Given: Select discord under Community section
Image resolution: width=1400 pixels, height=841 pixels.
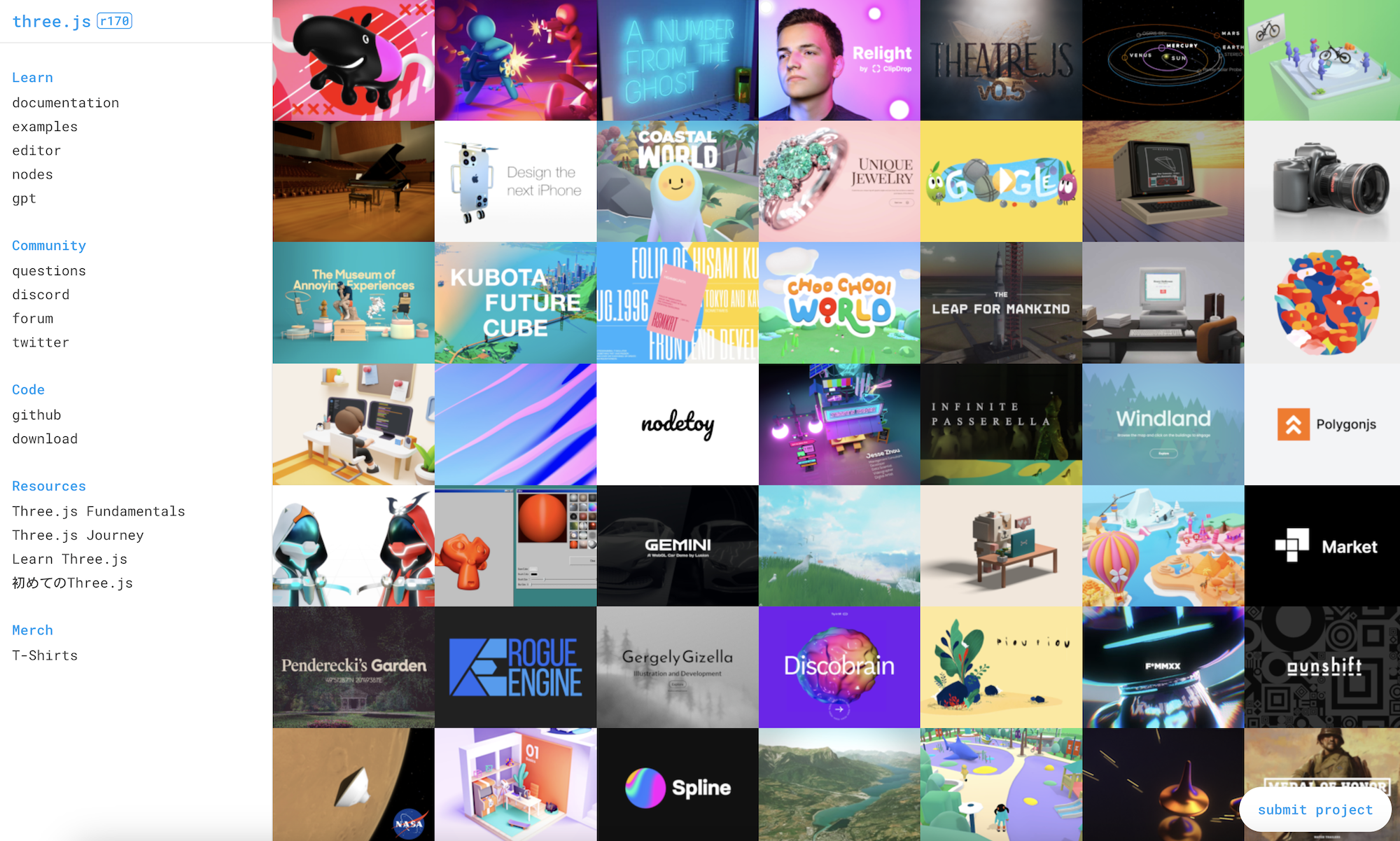Looking at the screenshot, I should (x=40, y=294).
